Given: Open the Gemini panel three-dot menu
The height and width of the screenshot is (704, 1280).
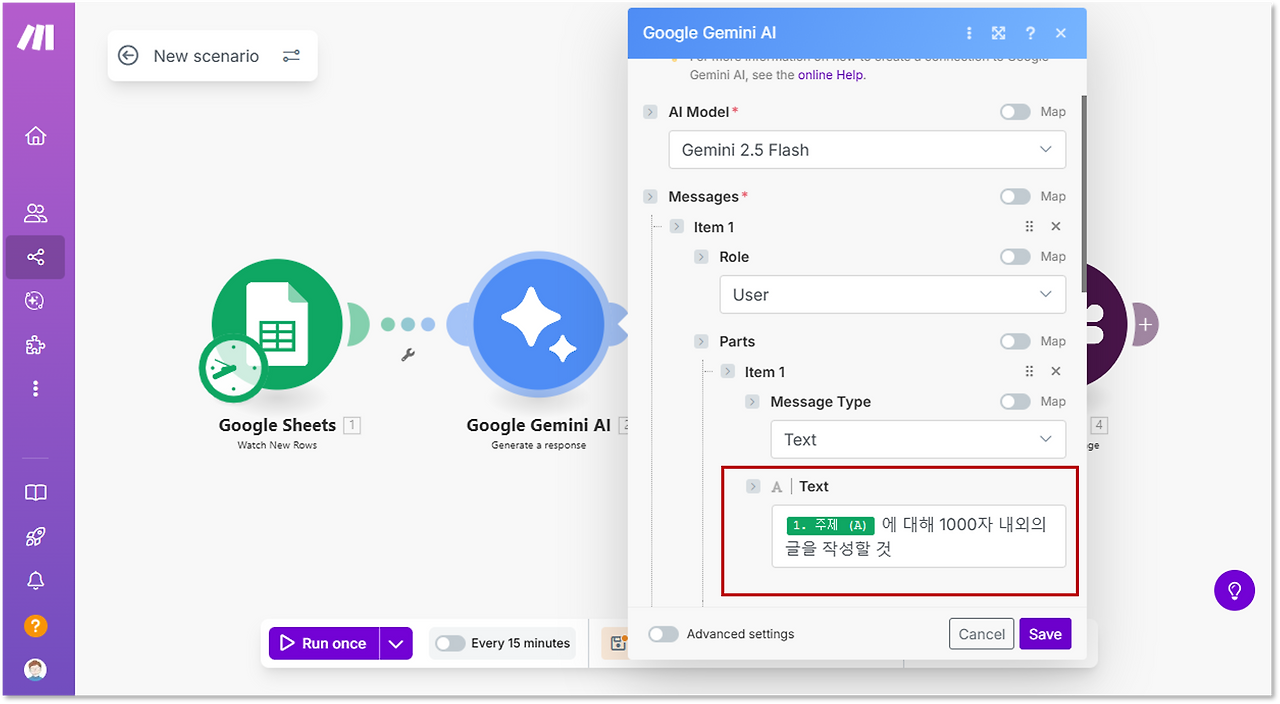Looking at the screenshot, I should [x=969, y=33].
